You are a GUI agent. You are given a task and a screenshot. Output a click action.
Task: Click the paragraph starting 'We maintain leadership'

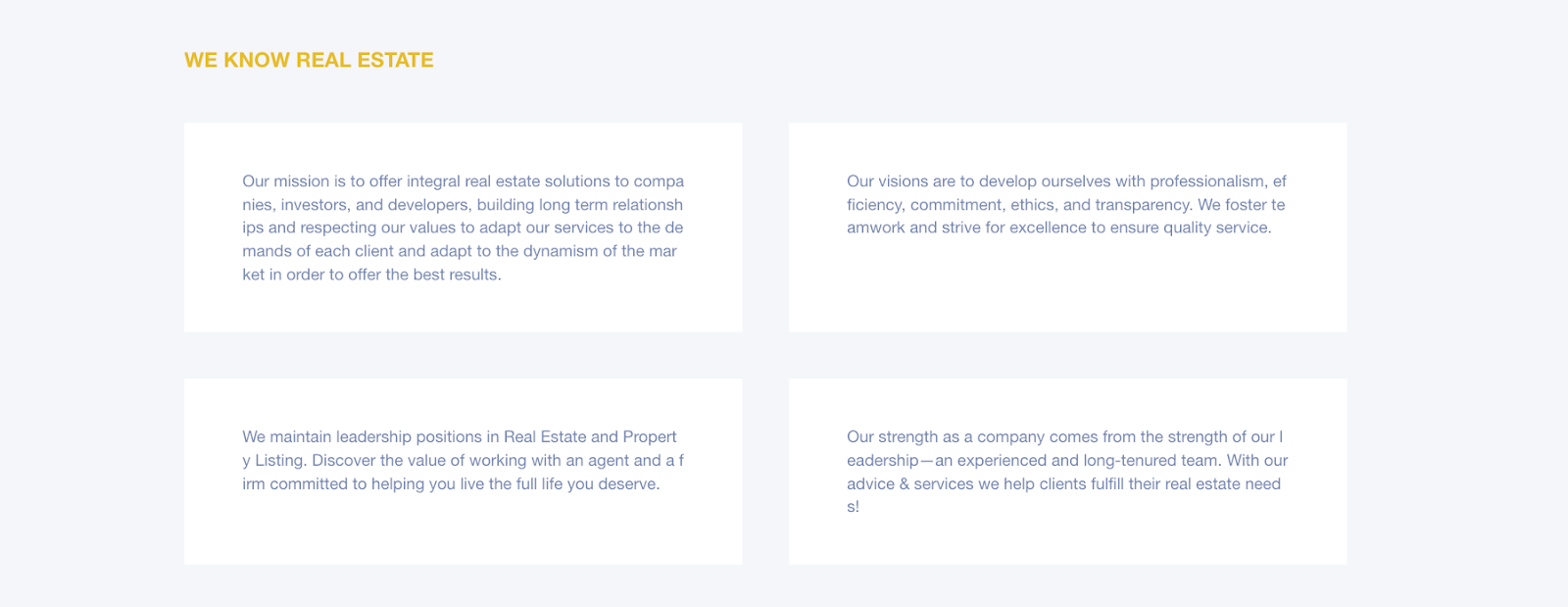coord(463,460)
